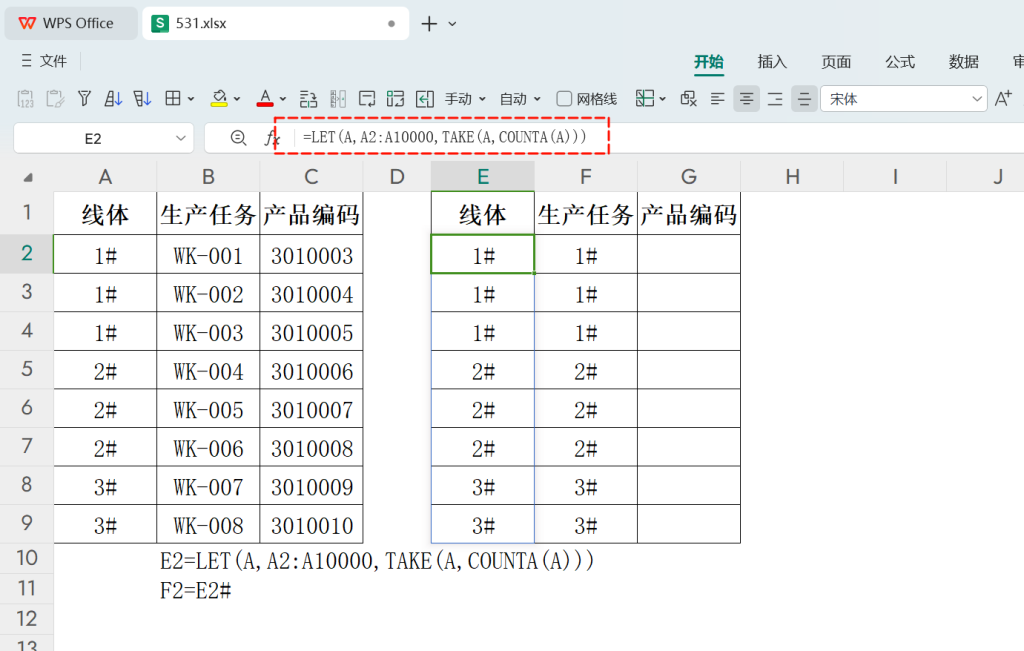Click the red font color bar
1024x651 pixels.
click(264, 104)
